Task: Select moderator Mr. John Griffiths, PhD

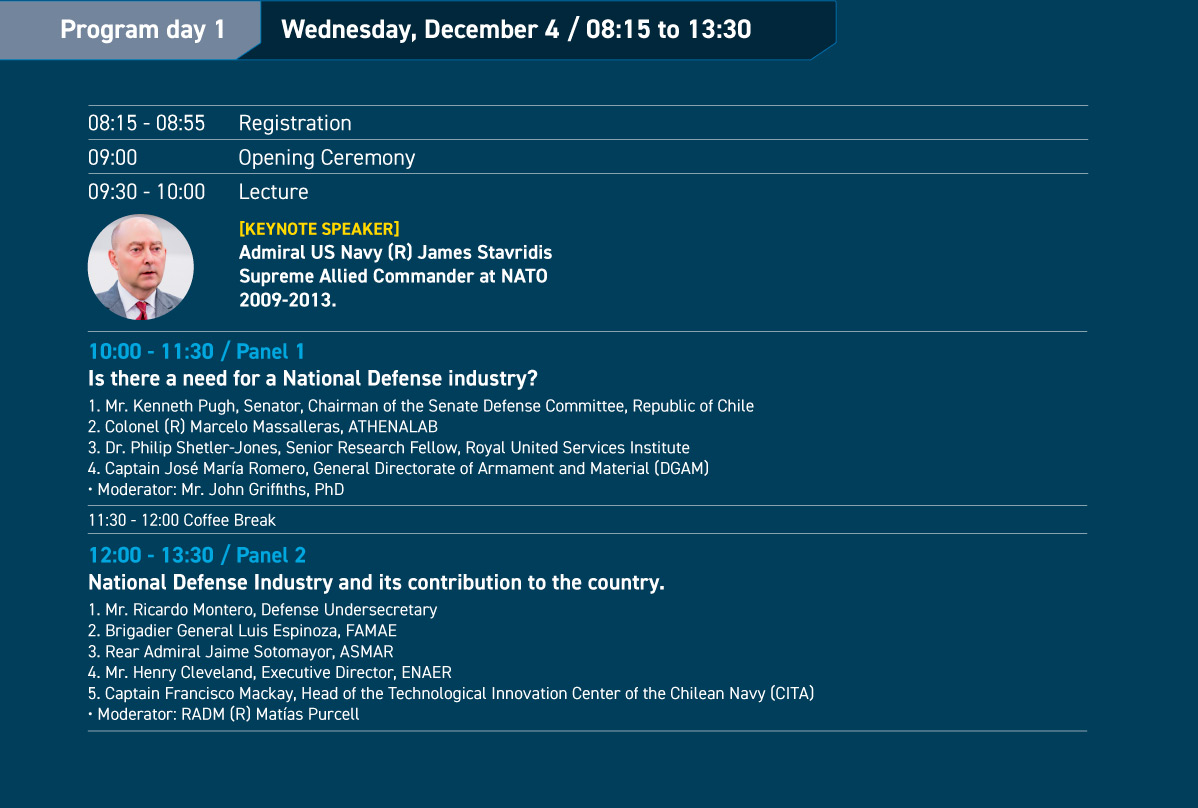Action: click(216, 490)
